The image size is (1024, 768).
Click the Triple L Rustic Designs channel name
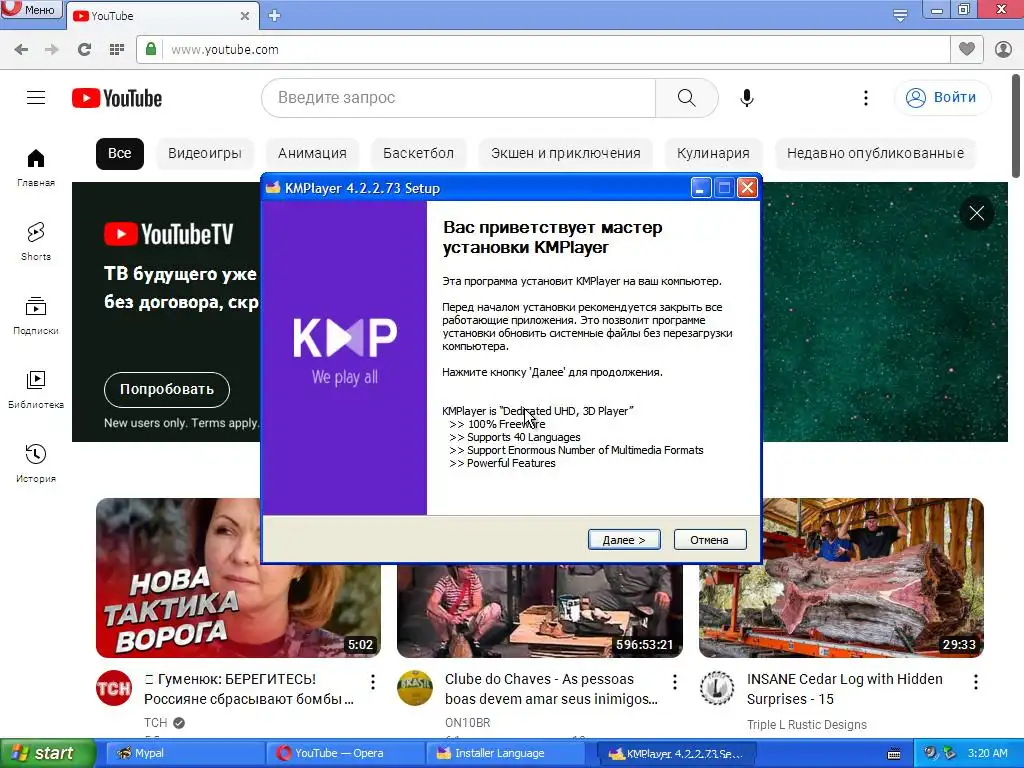point(807,724)
